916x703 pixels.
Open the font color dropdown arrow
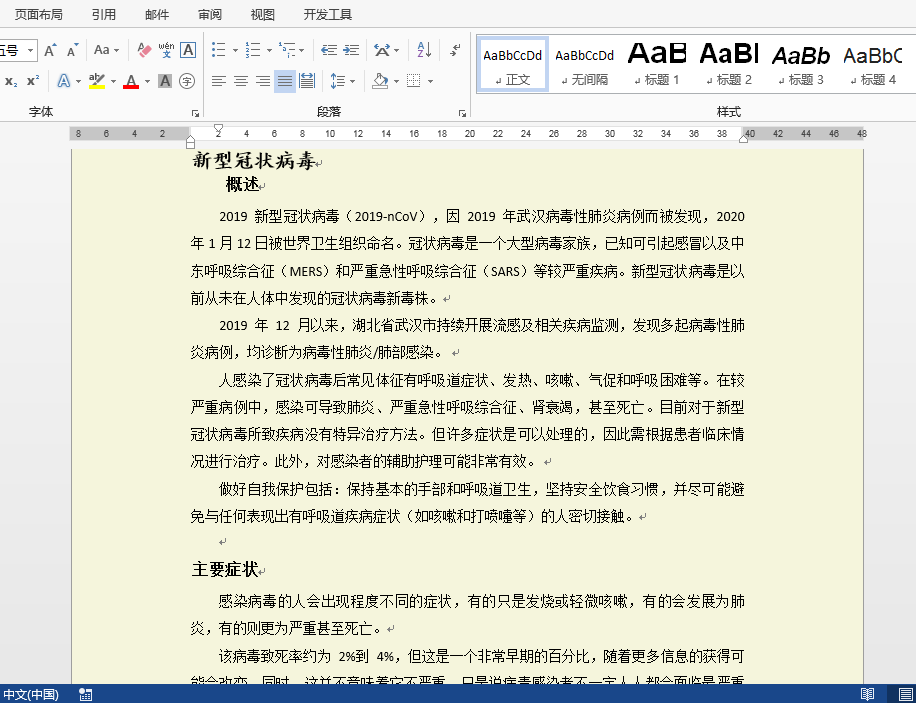click(x=146, y=80)
